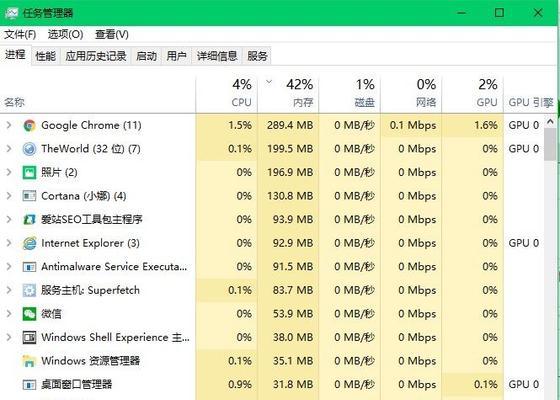Image resolution: width=560 pixels, height=400 pixels.
Task: Click the 爱站SEO工具包 icon
Action: coord(29,220)
